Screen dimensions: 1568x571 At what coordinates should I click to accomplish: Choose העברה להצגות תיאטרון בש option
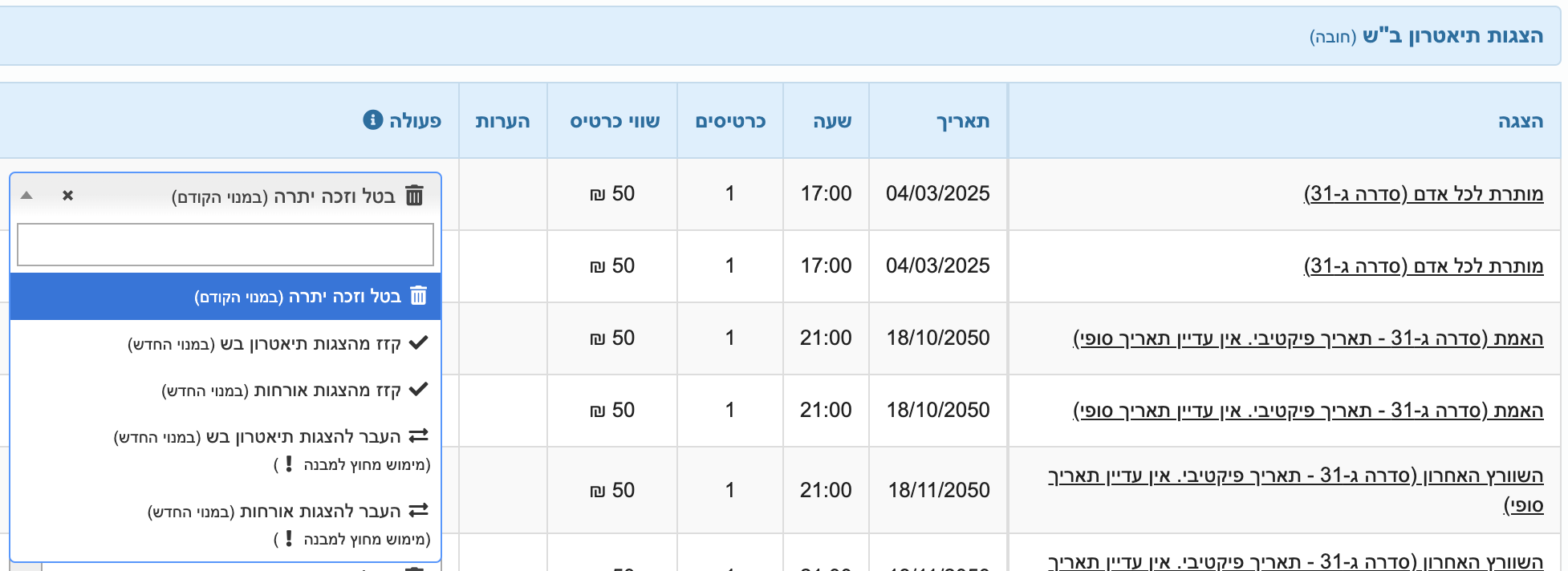click(225, 450)
